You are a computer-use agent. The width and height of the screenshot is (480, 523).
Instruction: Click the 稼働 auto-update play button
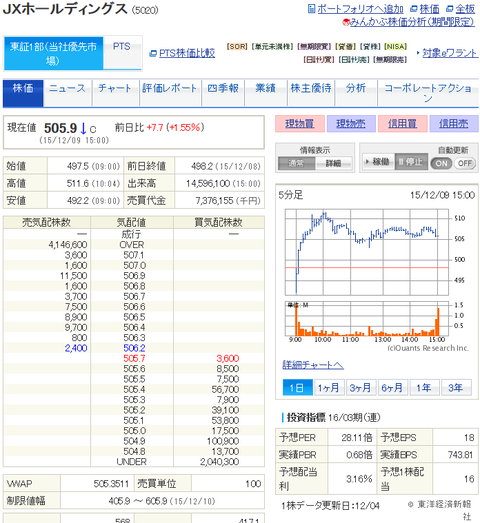pyautogui.click(x=378, y=162)
